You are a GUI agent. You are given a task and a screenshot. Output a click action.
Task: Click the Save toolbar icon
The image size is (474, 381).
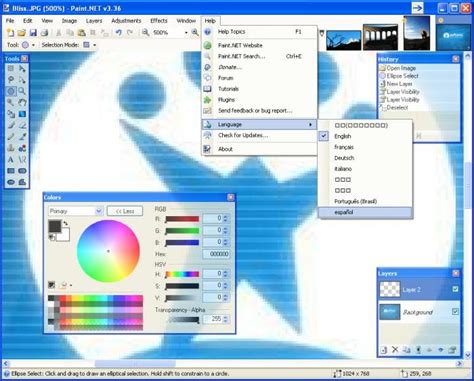coord(33,33)
